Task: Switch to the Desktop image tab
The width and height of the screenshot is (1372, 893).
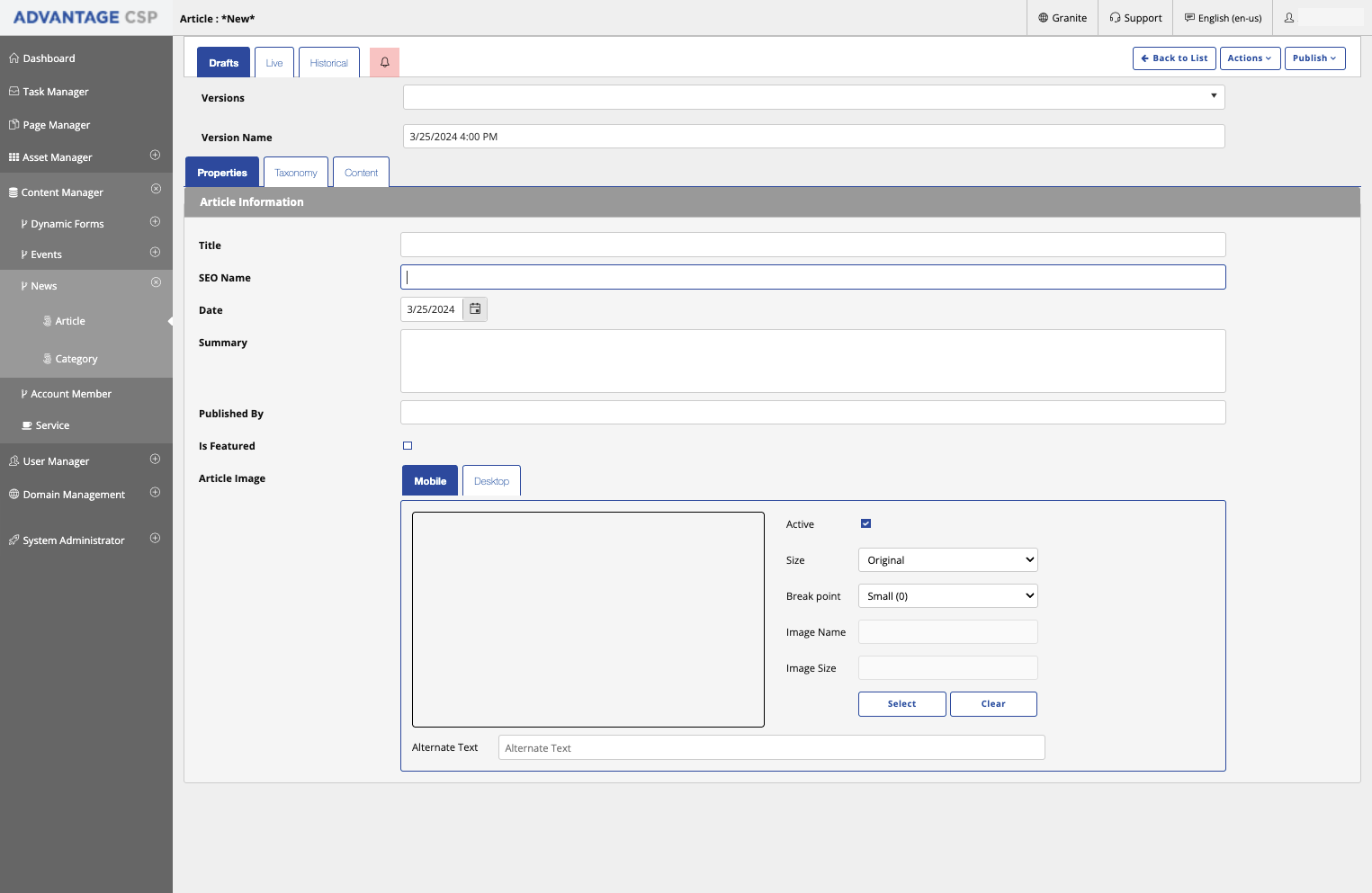Action: click(x=491, y=480)
